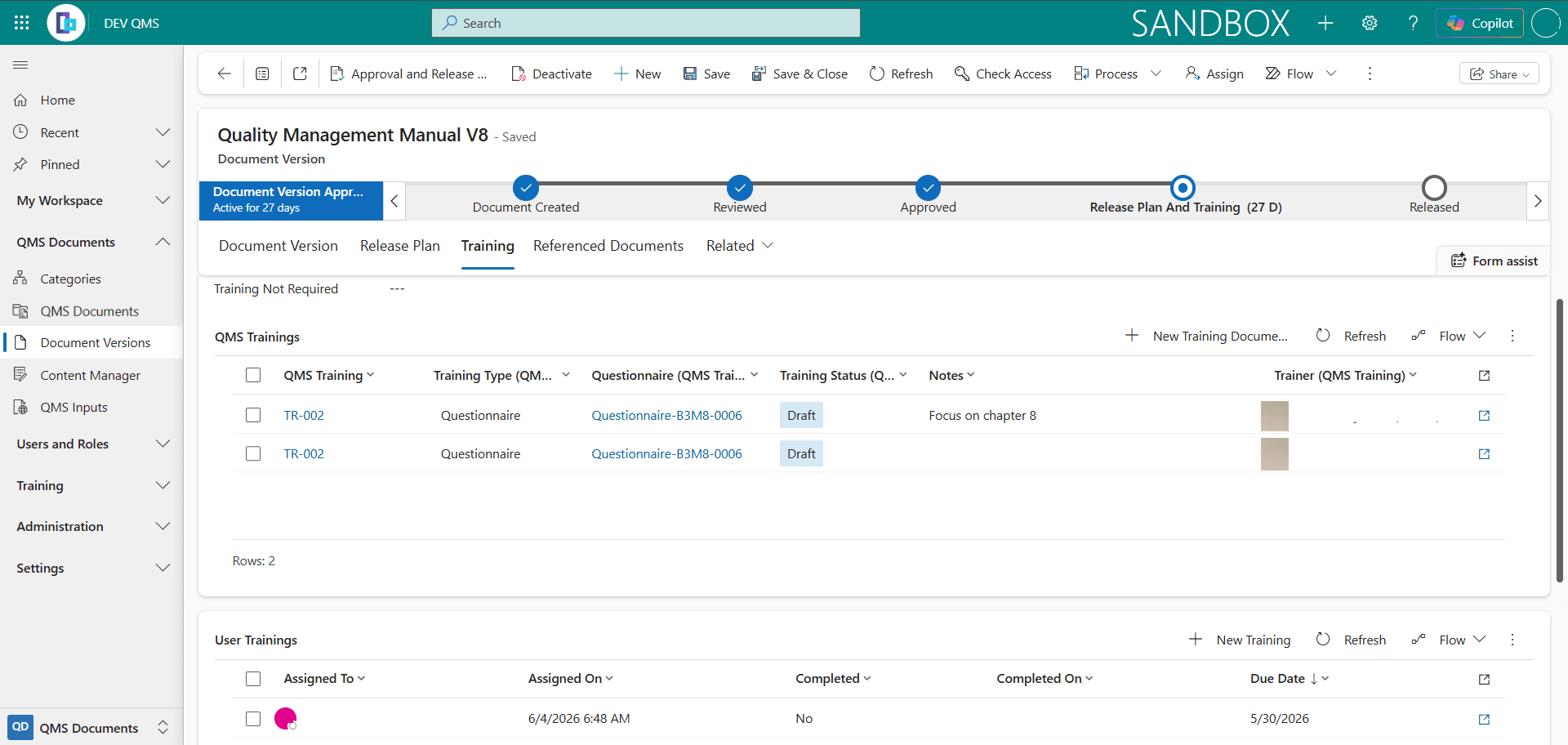The width and height of the screenshot is (1568, 745).
Task: Select the Reviewed stage marker
Action: coord(740,189)
